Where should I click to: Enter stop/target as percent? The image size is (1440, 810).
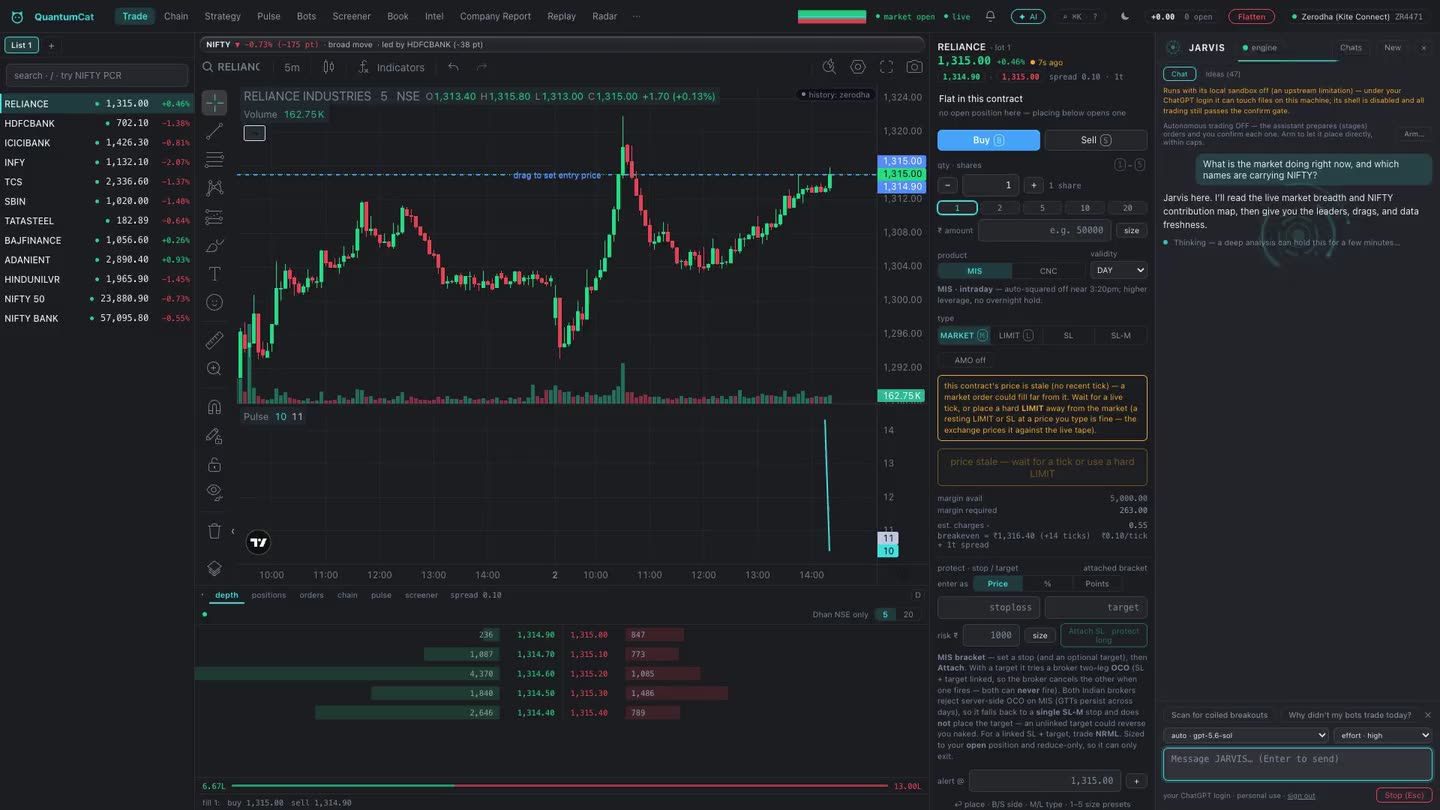tap(1047, 583)
